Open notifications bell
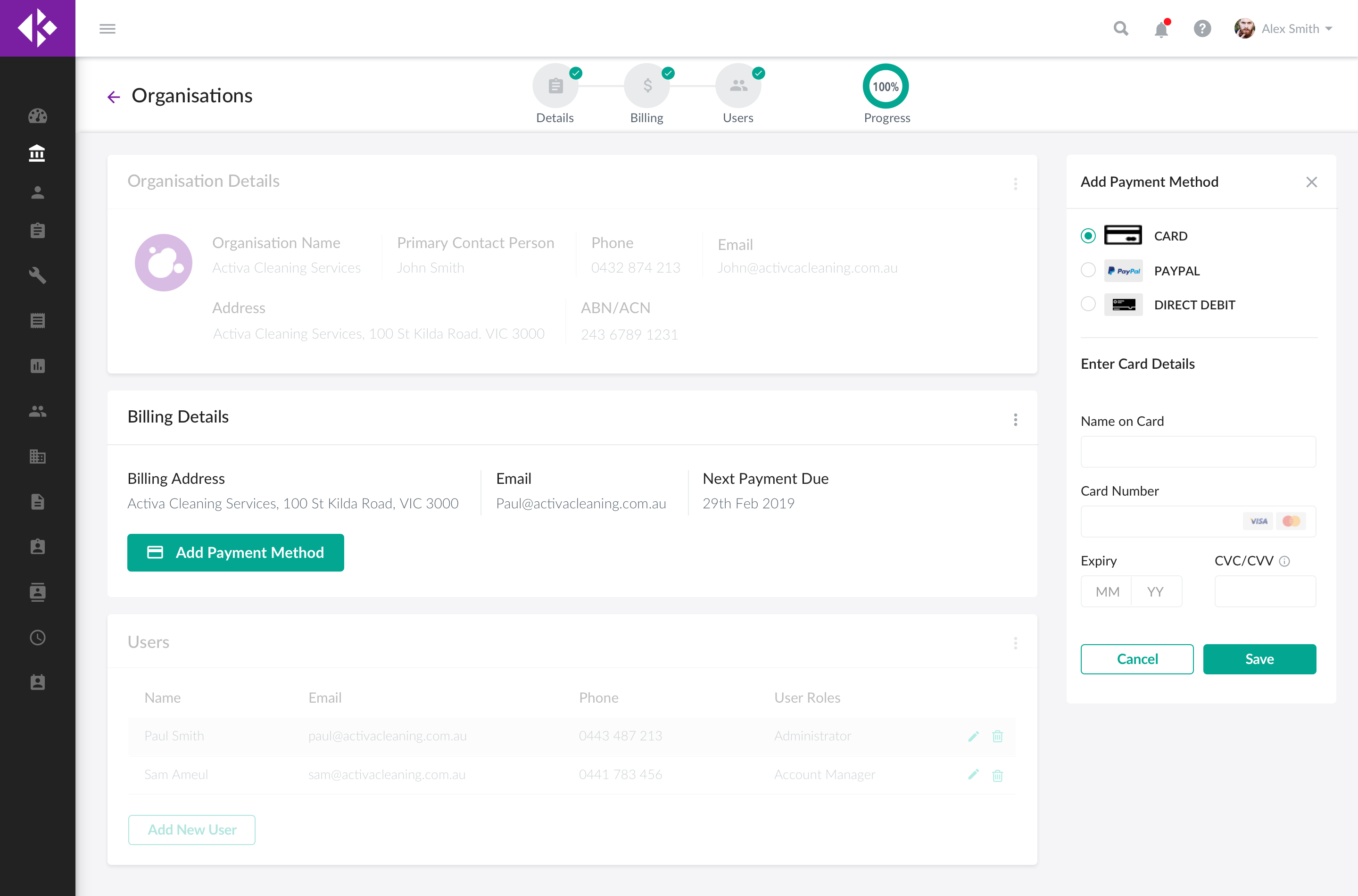1358x896 pixels. [1161, 29]
